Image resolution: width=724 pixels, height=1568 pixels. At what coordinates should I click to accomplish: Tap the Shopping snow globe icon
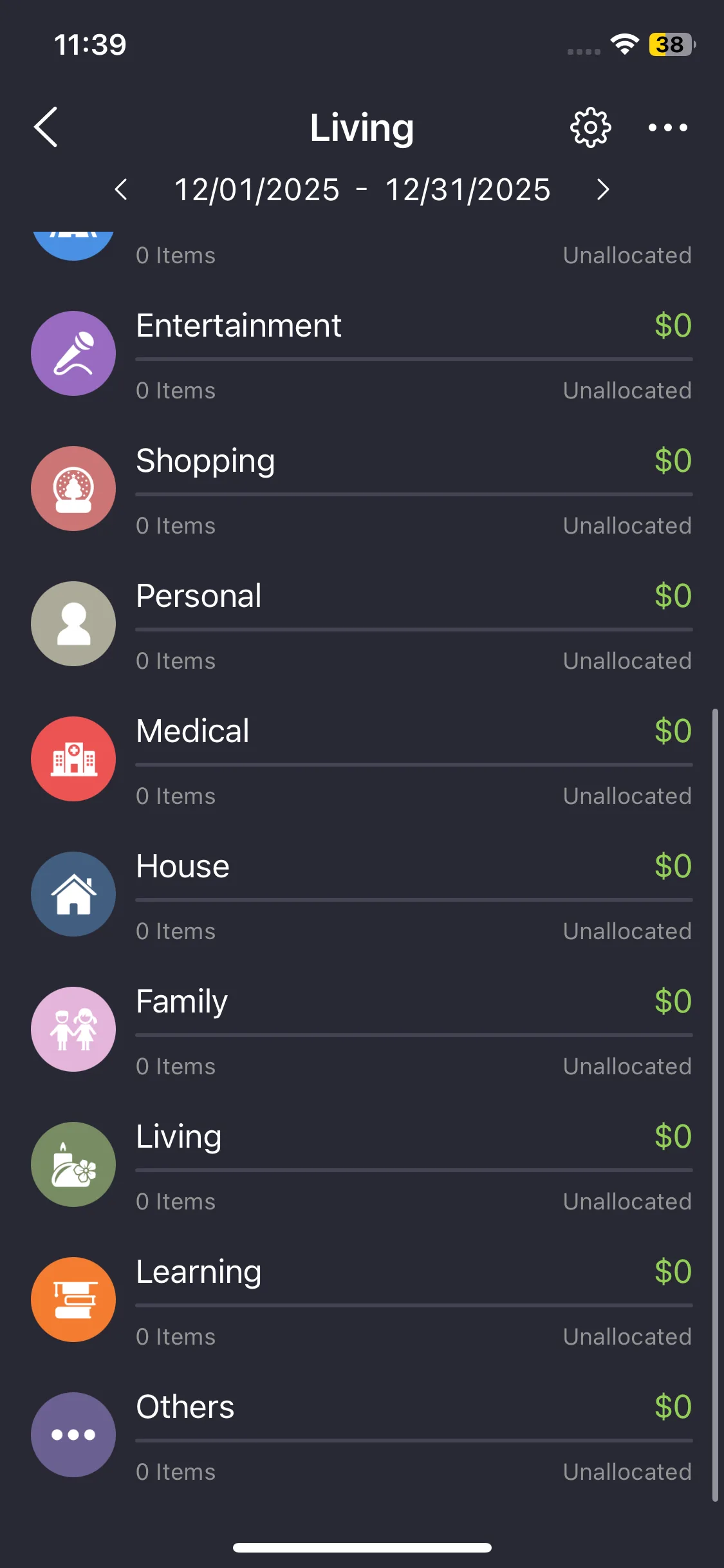73,489
